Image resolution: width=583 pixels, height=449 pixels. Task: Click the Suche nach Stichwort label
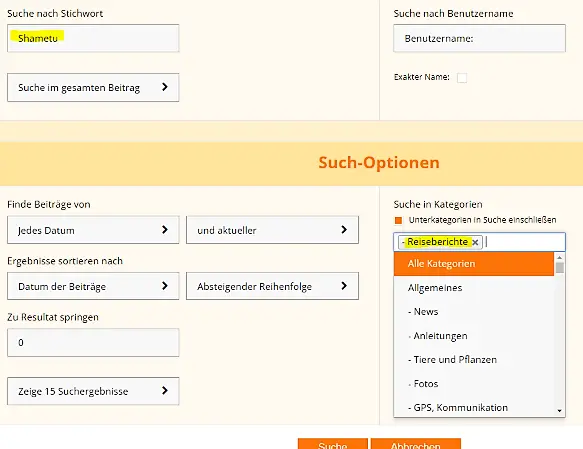click(x=55, y=14)
